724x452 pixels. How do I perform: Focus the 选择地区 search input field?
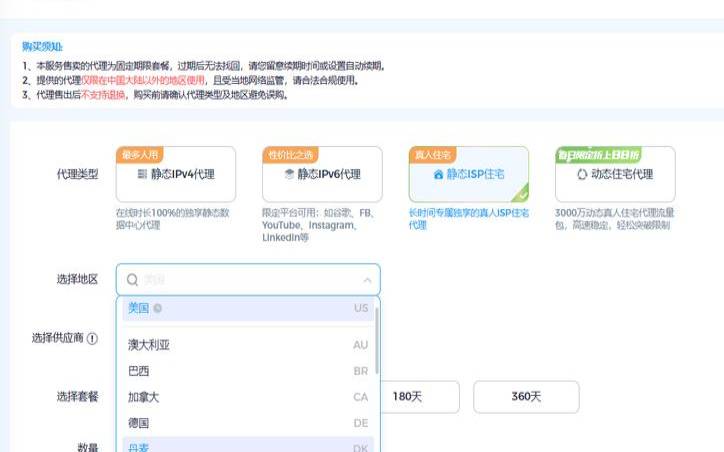248,279
